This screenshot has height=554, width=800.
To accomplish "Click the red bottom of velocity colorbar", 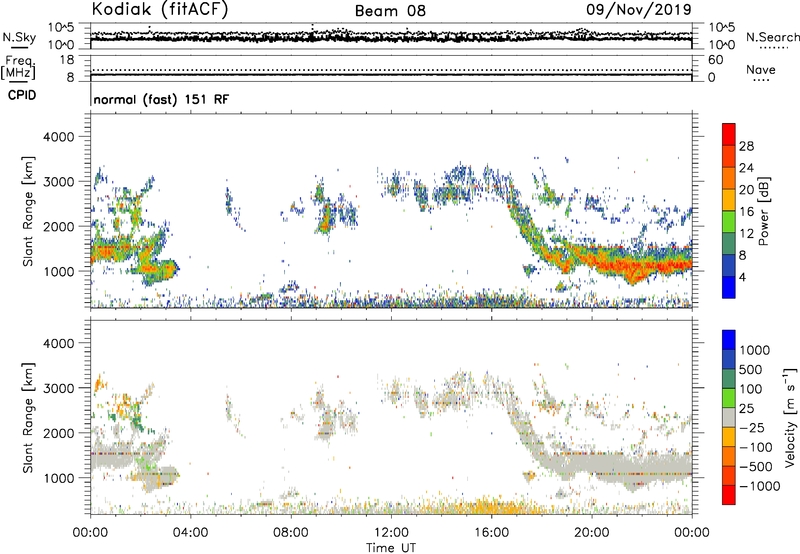I will pyautogui.click(x=729, y=495).
